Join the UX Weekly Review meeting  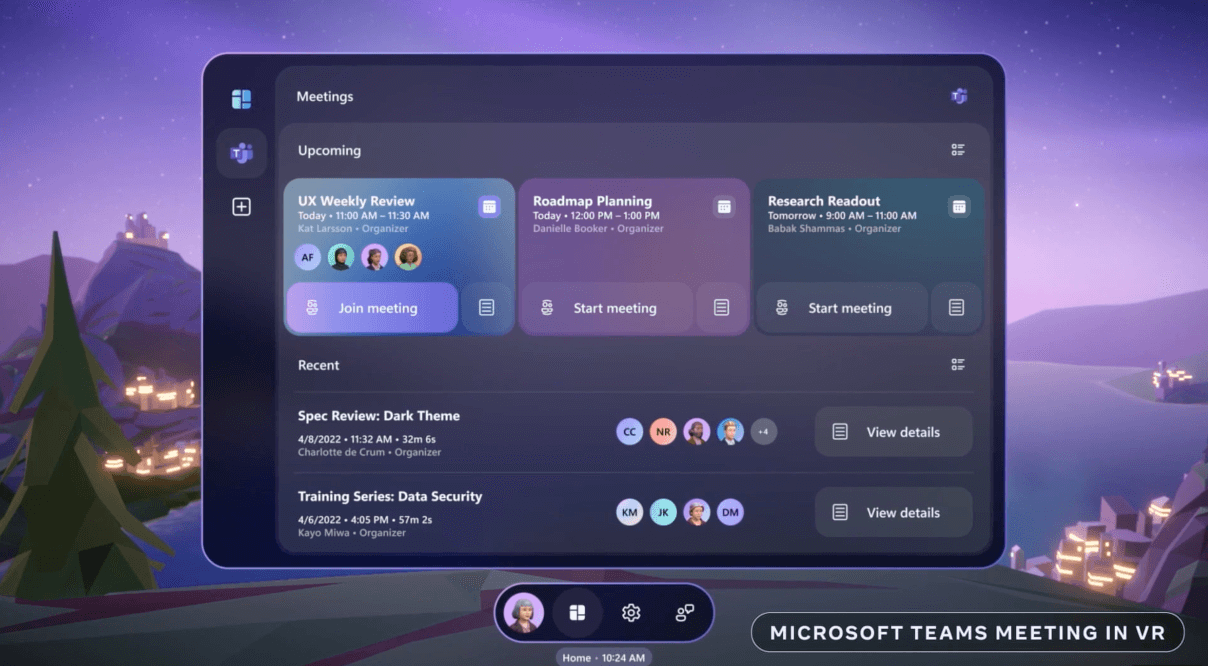372,307
